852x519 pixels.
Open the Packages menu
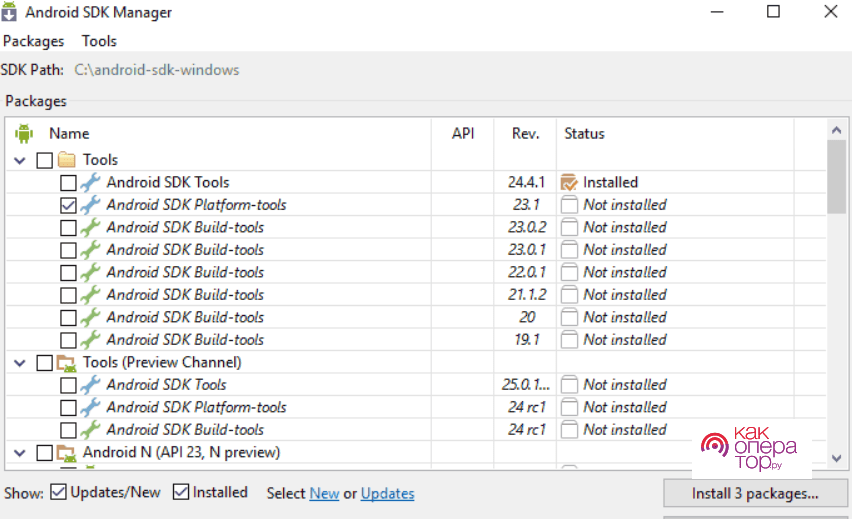33,41
